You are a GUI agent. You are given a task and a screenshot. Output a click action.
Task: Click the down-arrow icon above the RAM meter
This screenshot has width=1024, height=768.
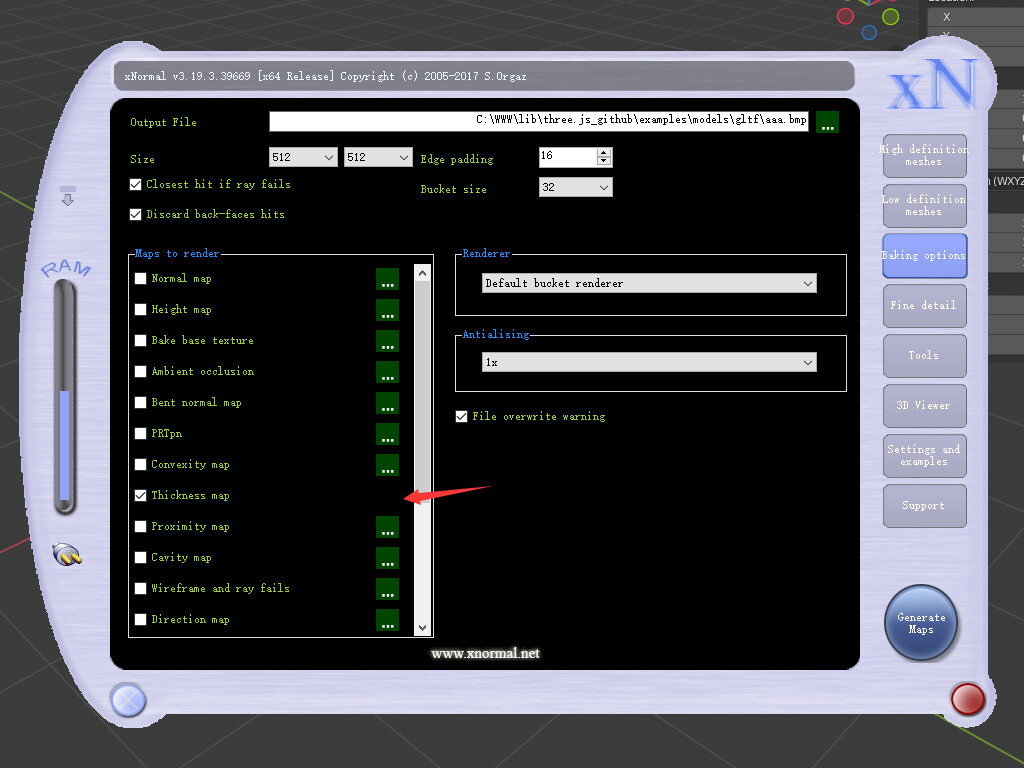click(x=68, y=197)
